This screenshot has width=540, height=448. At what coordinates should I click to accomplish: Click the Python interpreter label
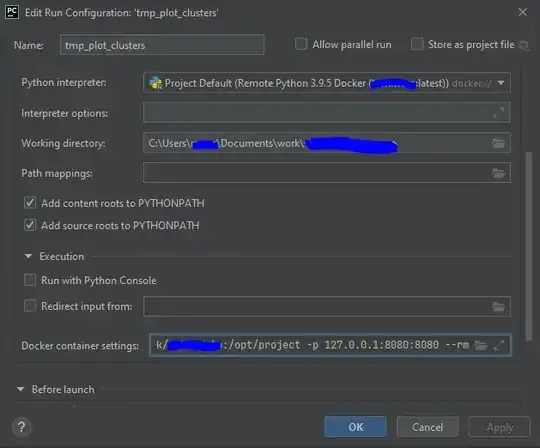(64, 83)
